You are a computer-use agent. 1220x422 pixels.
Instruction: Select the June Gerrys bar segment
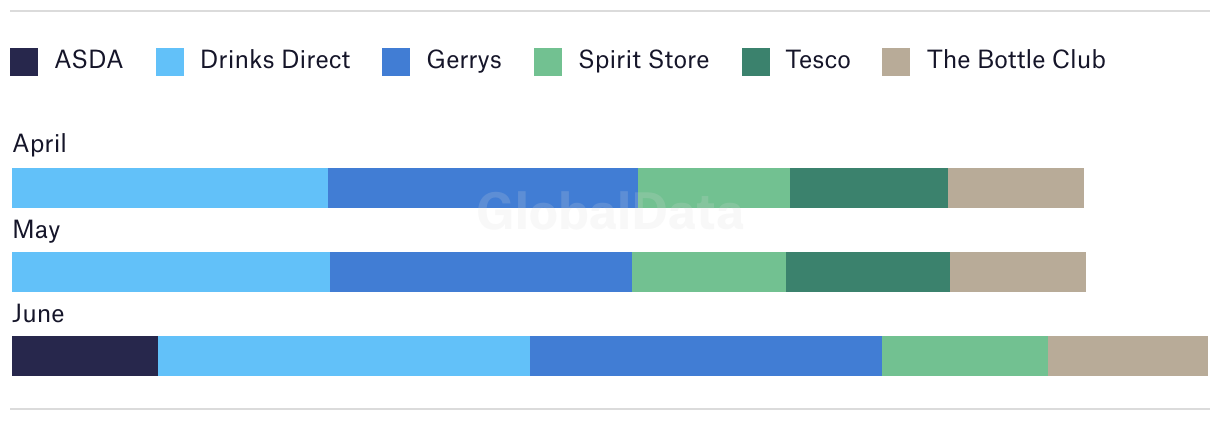click(x=706, y=356)
